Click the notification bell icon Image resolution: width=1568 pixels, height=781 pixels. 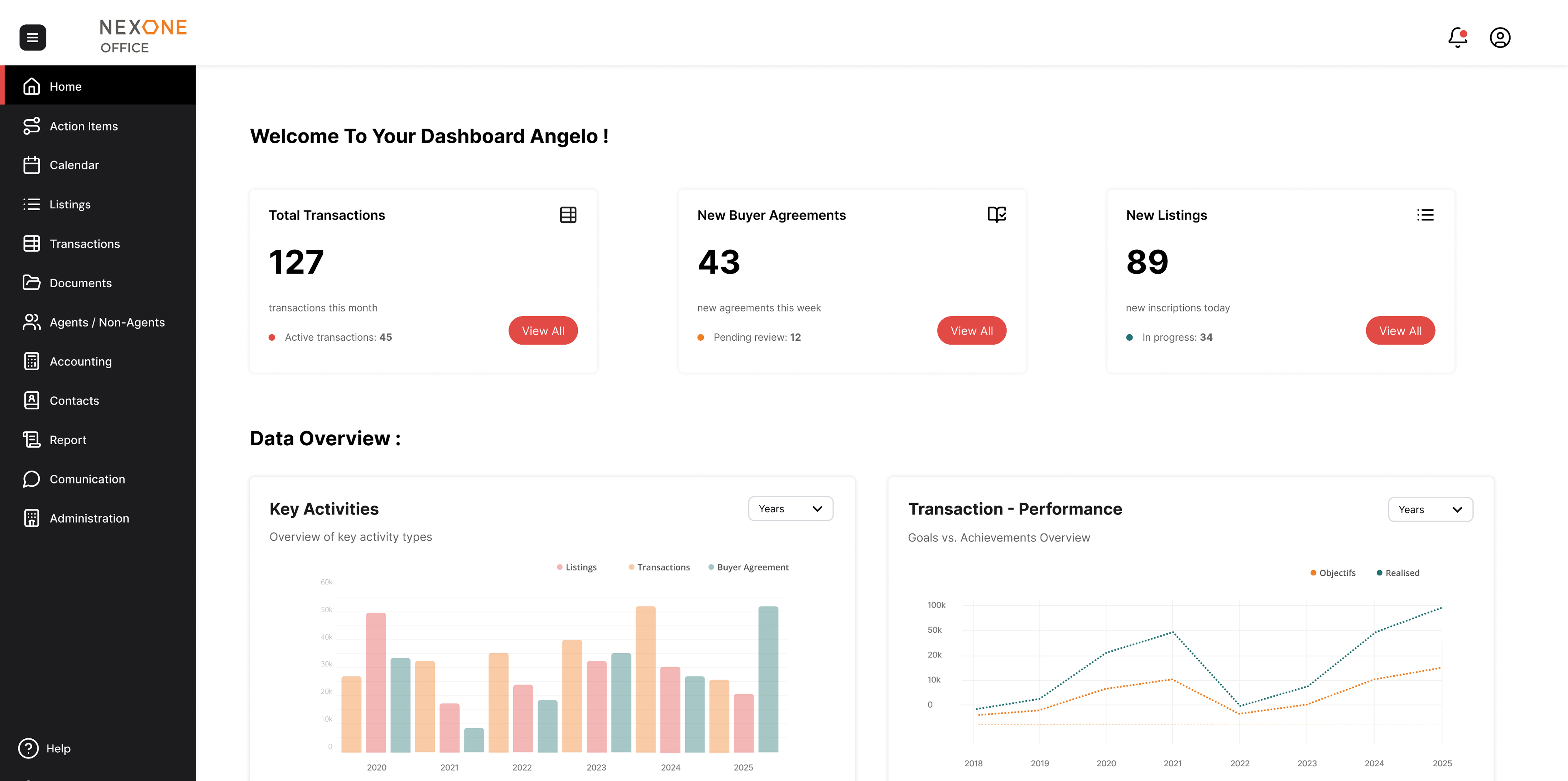pos(1457,37)
